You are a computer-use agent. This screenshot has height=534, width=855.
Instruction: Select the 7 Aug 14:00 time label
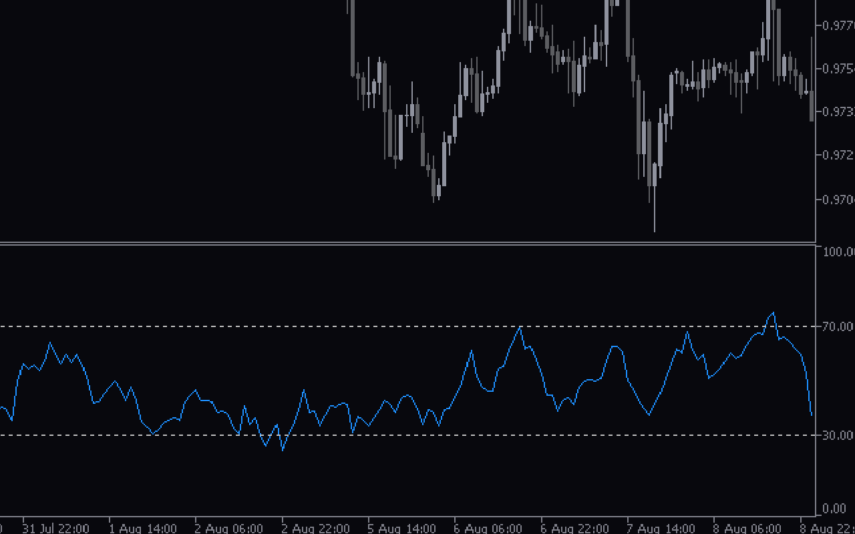pos(660,527)
